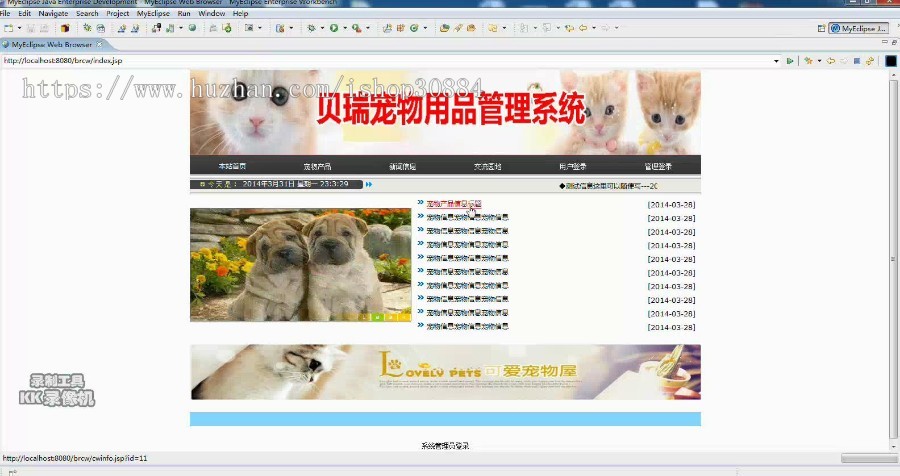Open the External Tools dropdown arrow
Screen dimensions: 900x476
[367, 28]
